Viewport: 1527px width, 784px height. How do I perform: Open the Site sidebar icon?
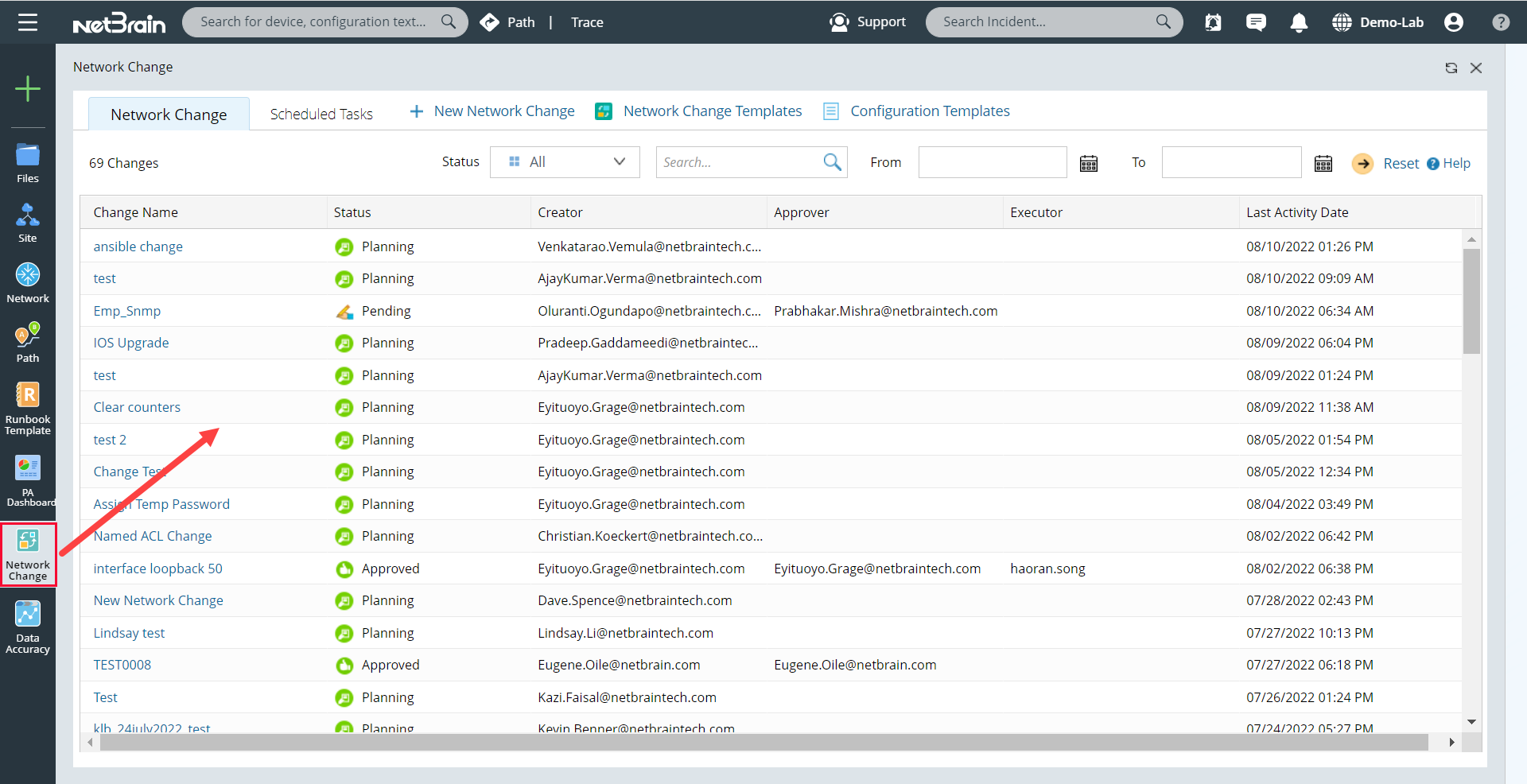tap(28, 223)
